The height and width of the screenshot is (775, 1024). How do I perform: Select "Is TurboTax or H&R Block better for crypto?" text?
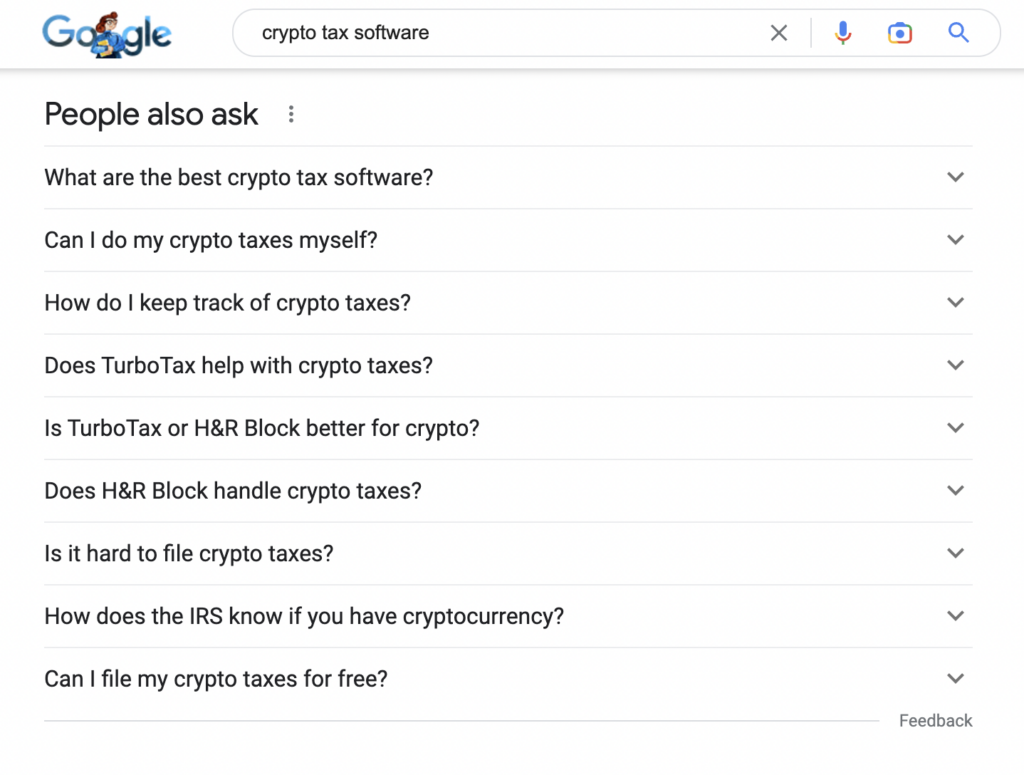click(x=262, y=428)
